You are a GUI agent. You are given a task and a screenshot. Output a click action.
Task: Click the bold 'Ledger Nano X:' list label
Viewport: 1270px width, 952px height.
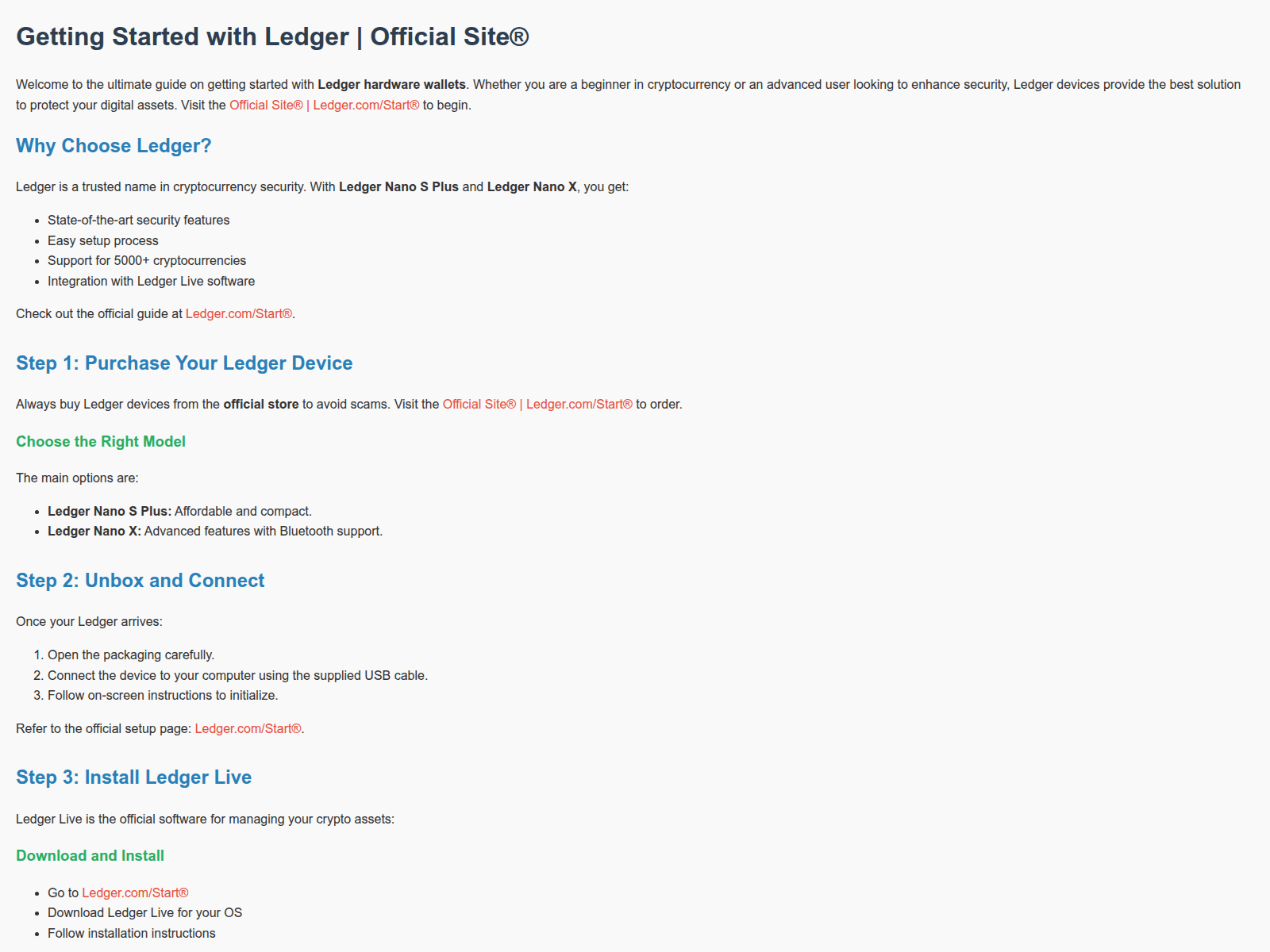point(94,531)
